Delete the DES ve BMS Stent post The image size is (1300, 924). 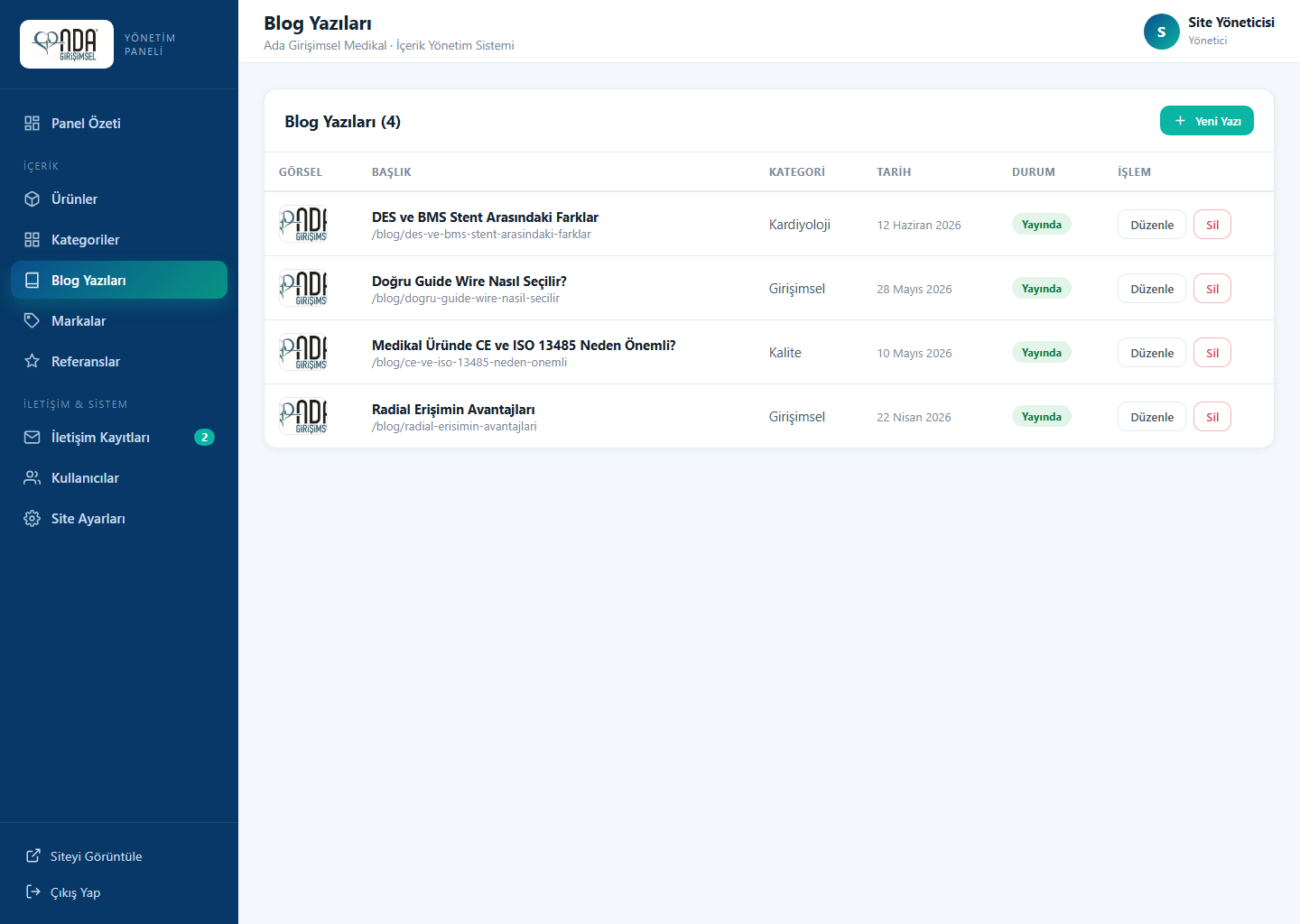(1212, 225)
